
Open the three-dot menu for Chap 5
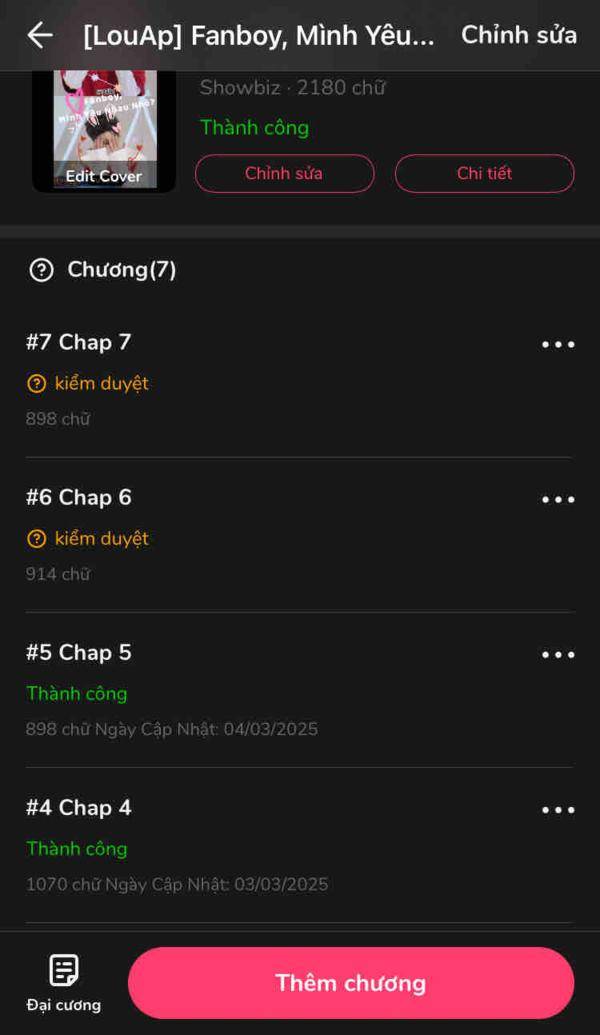click(x=558, y=654)
